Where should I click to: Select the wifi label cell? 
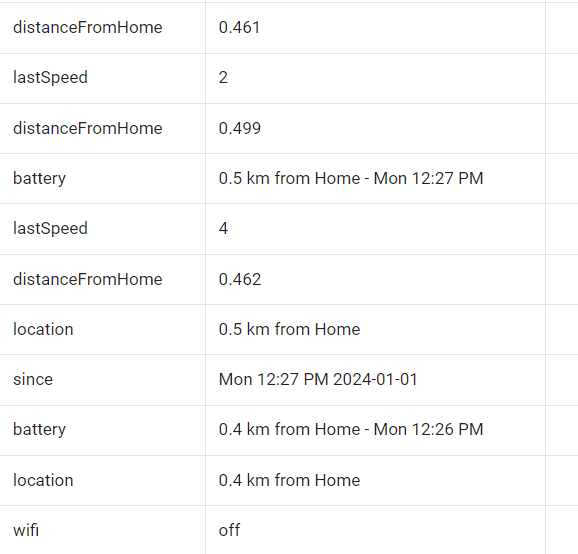(102, 530)
